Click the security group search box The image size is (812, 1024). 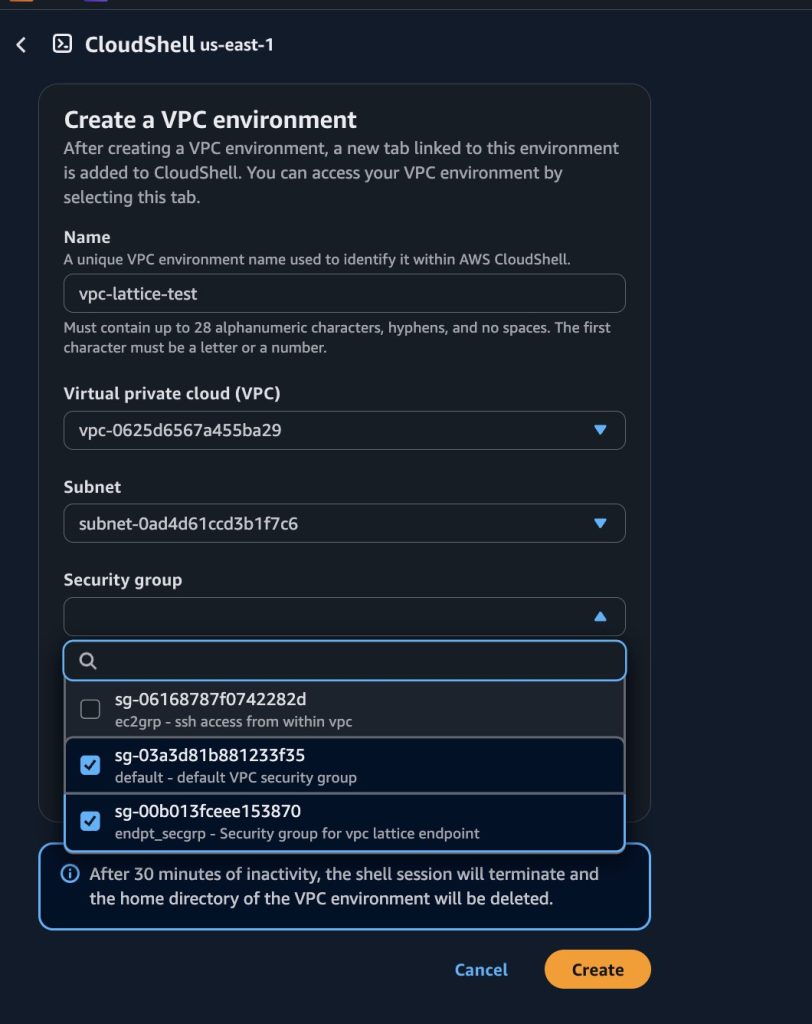tap(344, 660)
